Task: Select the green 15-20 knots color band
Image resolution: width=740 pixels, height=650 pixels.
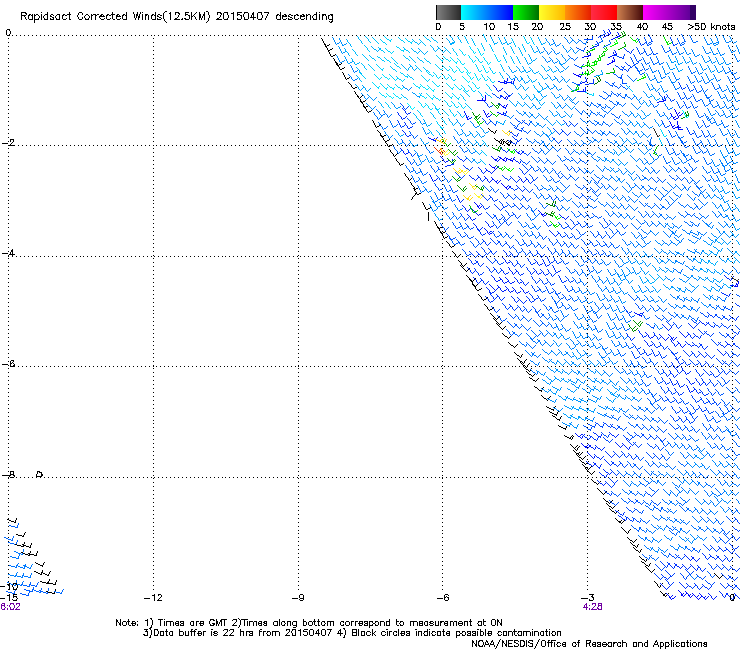Action: (x=526, y=12)
